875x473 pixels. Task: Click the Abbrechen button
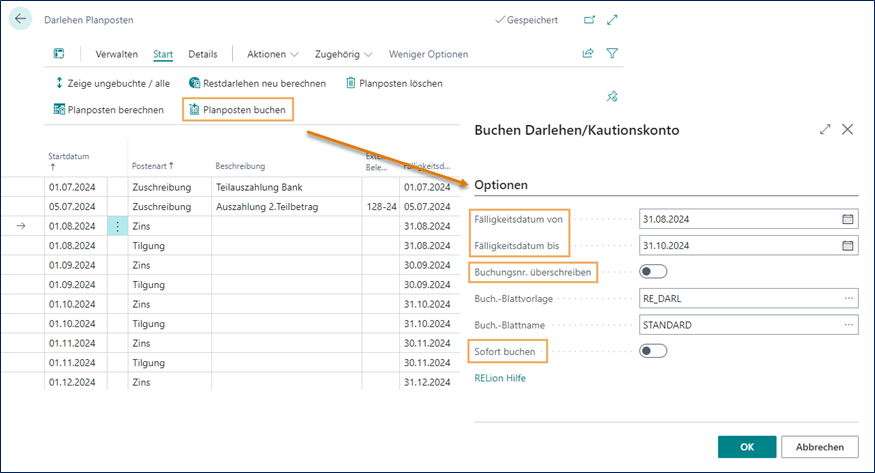(x=819, y=447)
